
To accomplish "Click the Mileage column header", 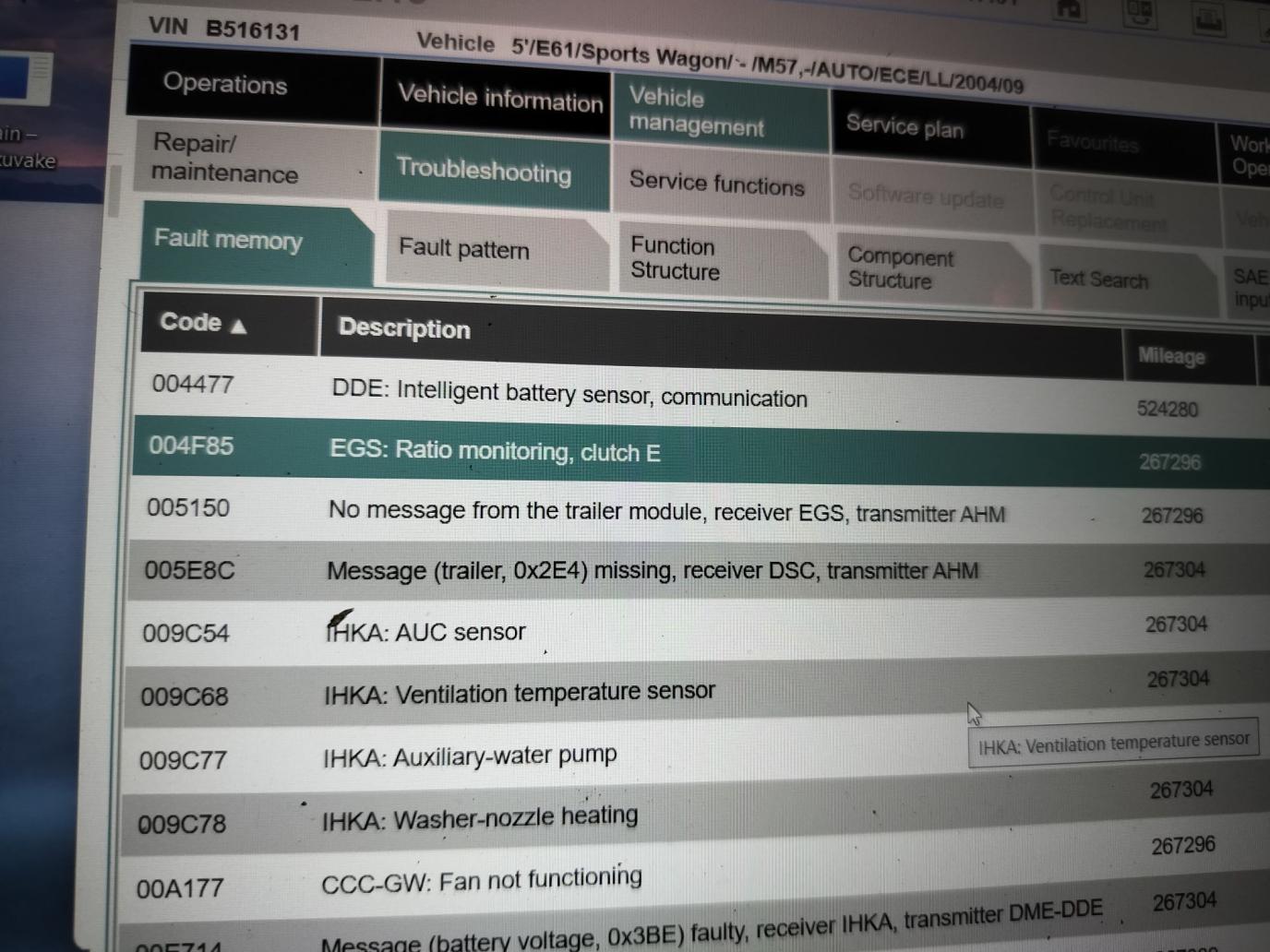I will (1170, 356).
